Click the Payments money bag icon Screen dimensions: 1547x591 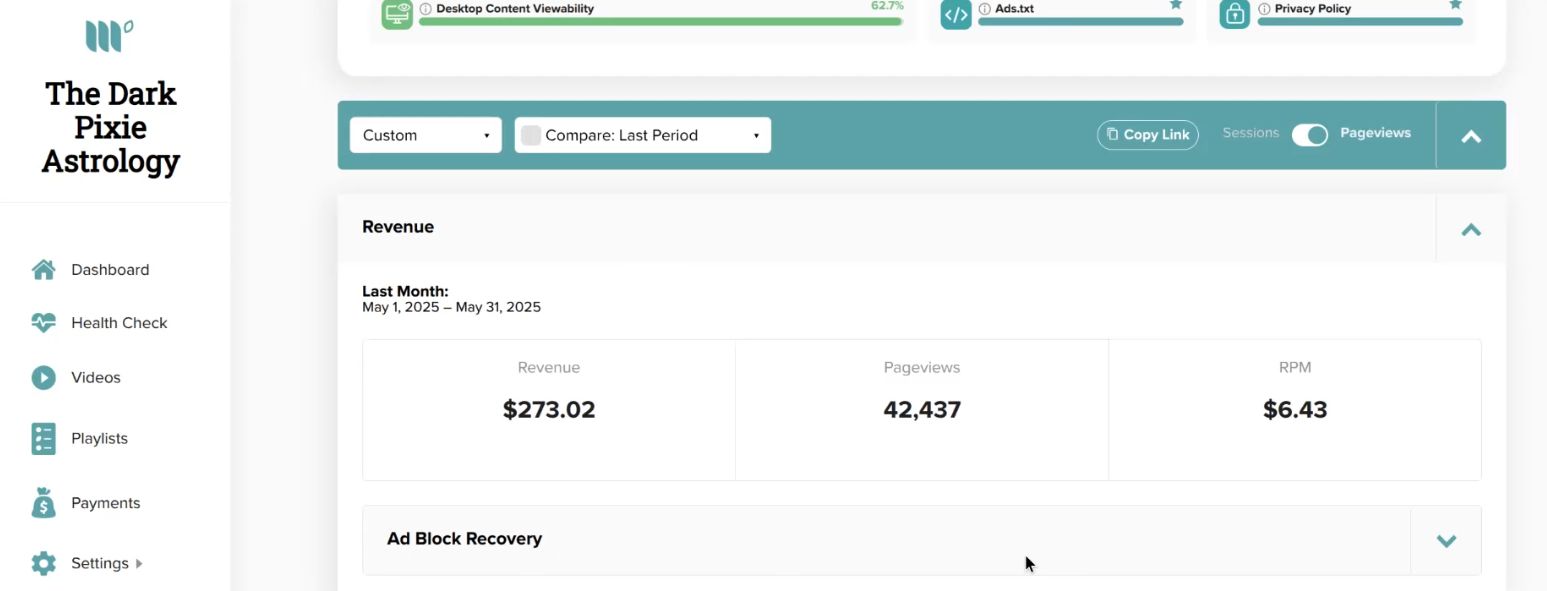pos(43,503)
